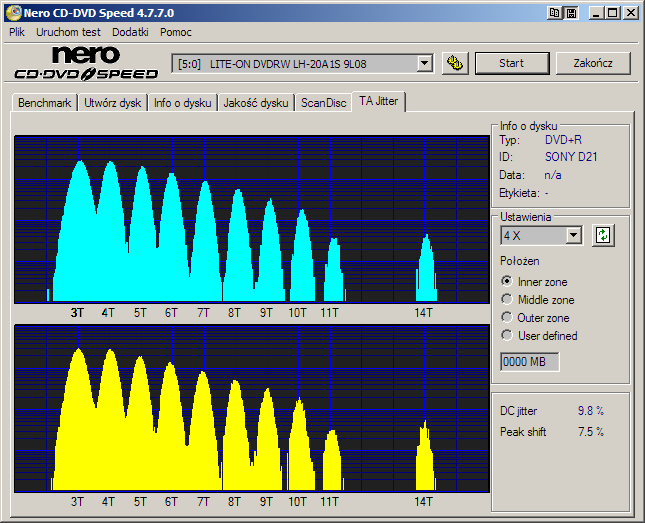Switch to the ScanDisc tab

point(323,103)
